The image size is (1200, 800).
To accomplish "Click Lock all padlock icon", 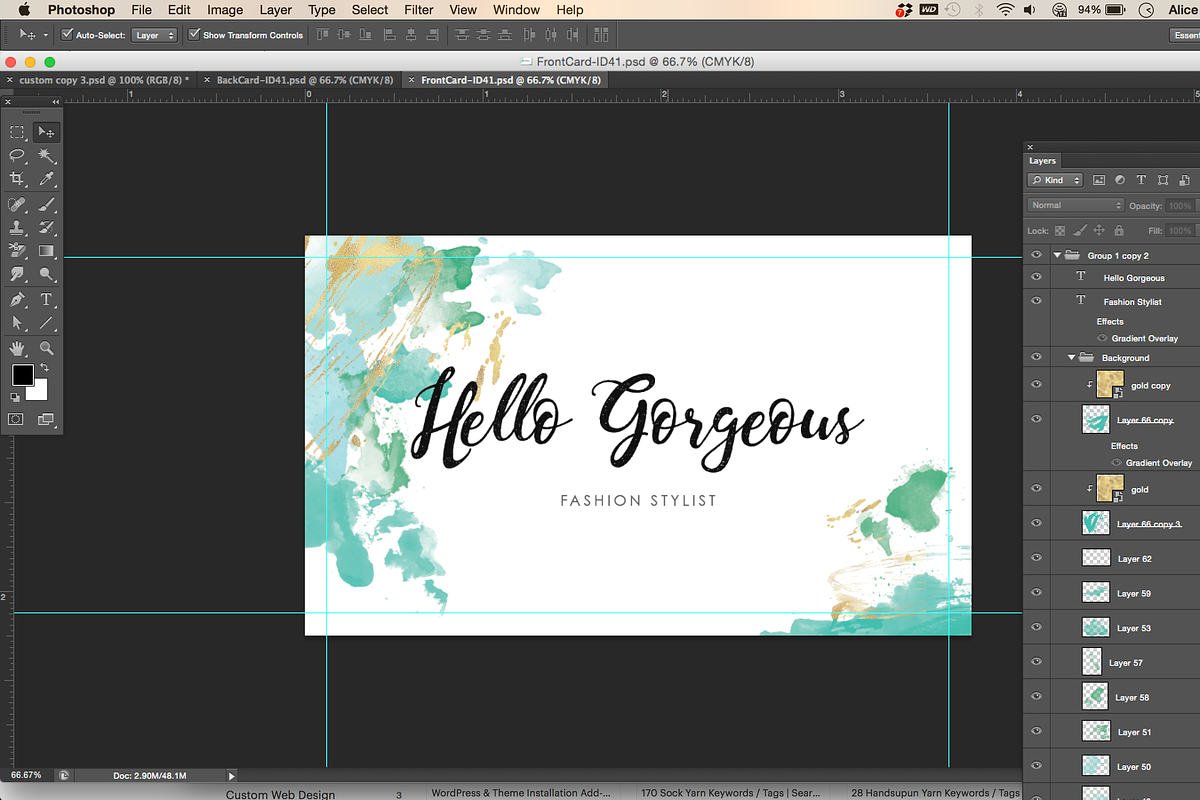I will coord(1120,230).
